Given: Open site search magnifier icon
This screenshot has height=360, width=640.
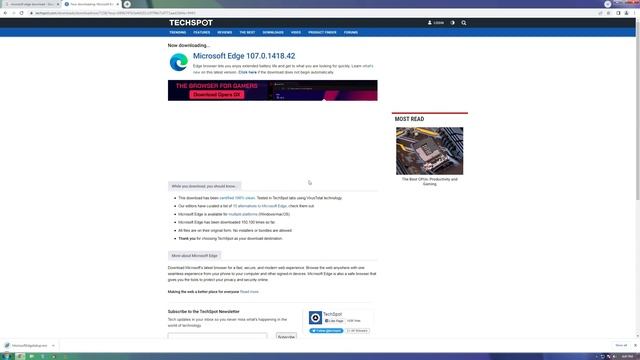Looking at the screenshot, I should (x=464, y=23).
